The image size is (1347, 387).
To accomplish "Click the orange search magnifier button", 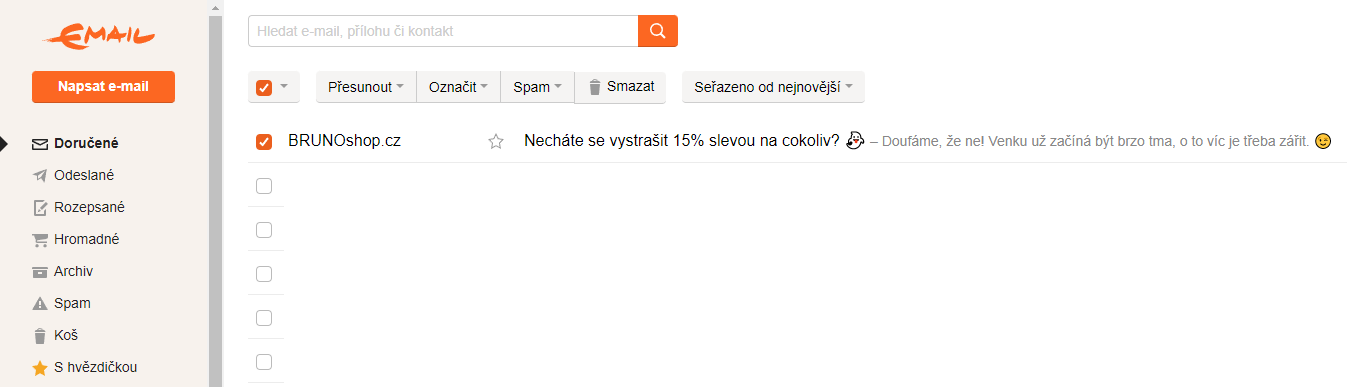I will (657, 31).
